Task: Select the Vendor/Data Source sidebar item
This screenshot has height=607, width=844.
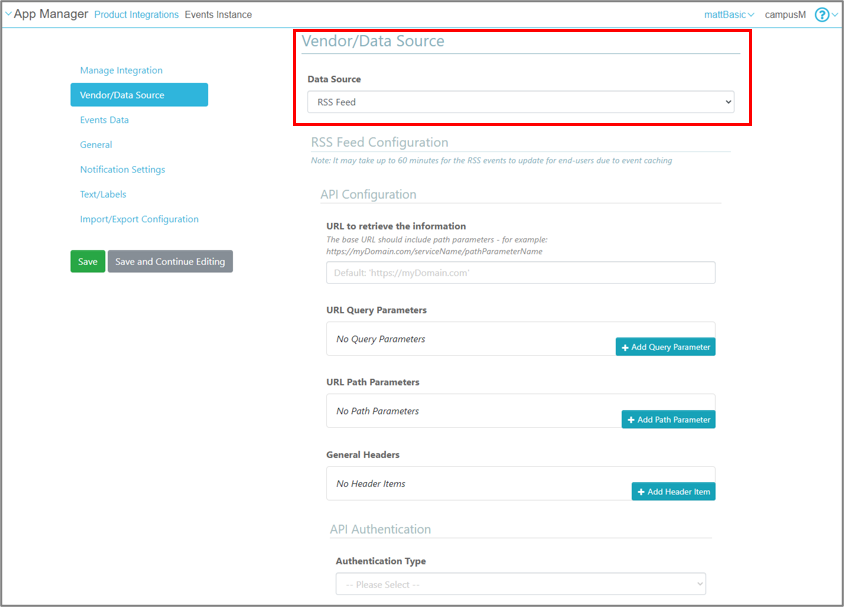Action: click(139, 95)
